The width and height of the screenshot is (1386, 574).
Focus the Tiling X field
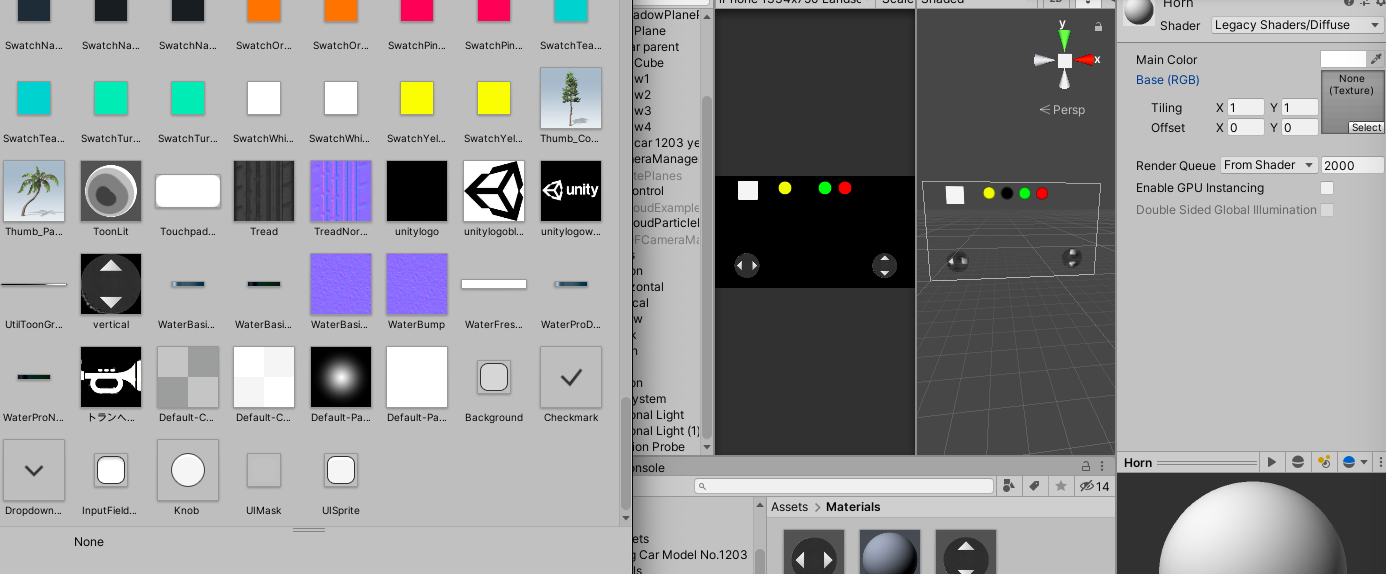point(1246,108)
